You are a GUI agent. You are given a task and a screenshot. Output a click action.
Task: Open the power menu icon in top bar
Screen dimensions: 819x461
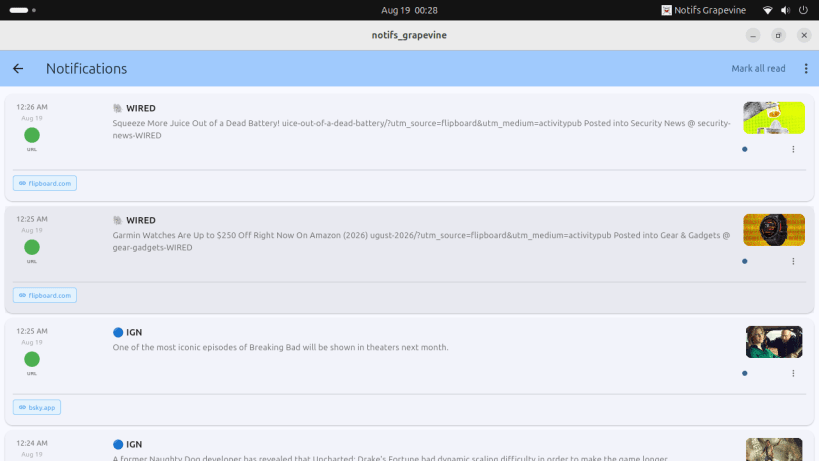(803, 10)
